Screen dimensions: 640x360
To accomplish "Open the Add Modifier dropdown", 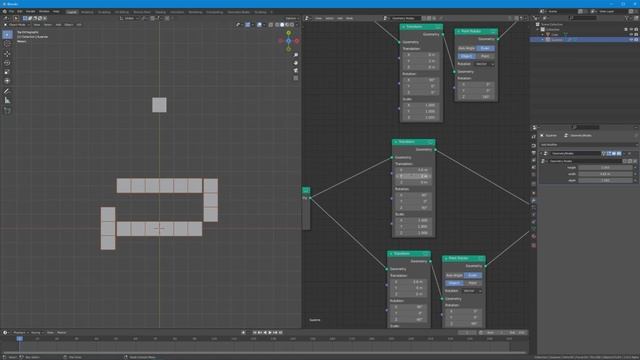I will (x=588, y=144).
